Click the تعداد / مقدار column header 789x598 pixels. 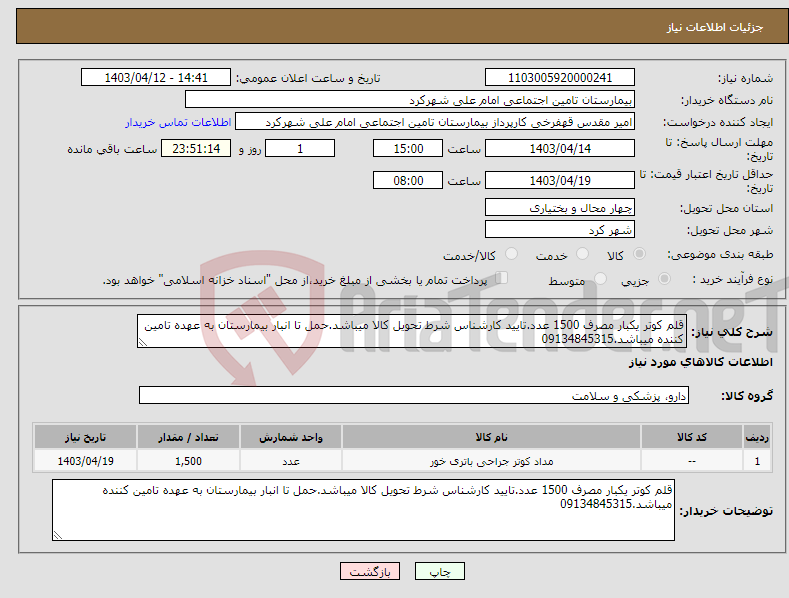tap(188, 437)
